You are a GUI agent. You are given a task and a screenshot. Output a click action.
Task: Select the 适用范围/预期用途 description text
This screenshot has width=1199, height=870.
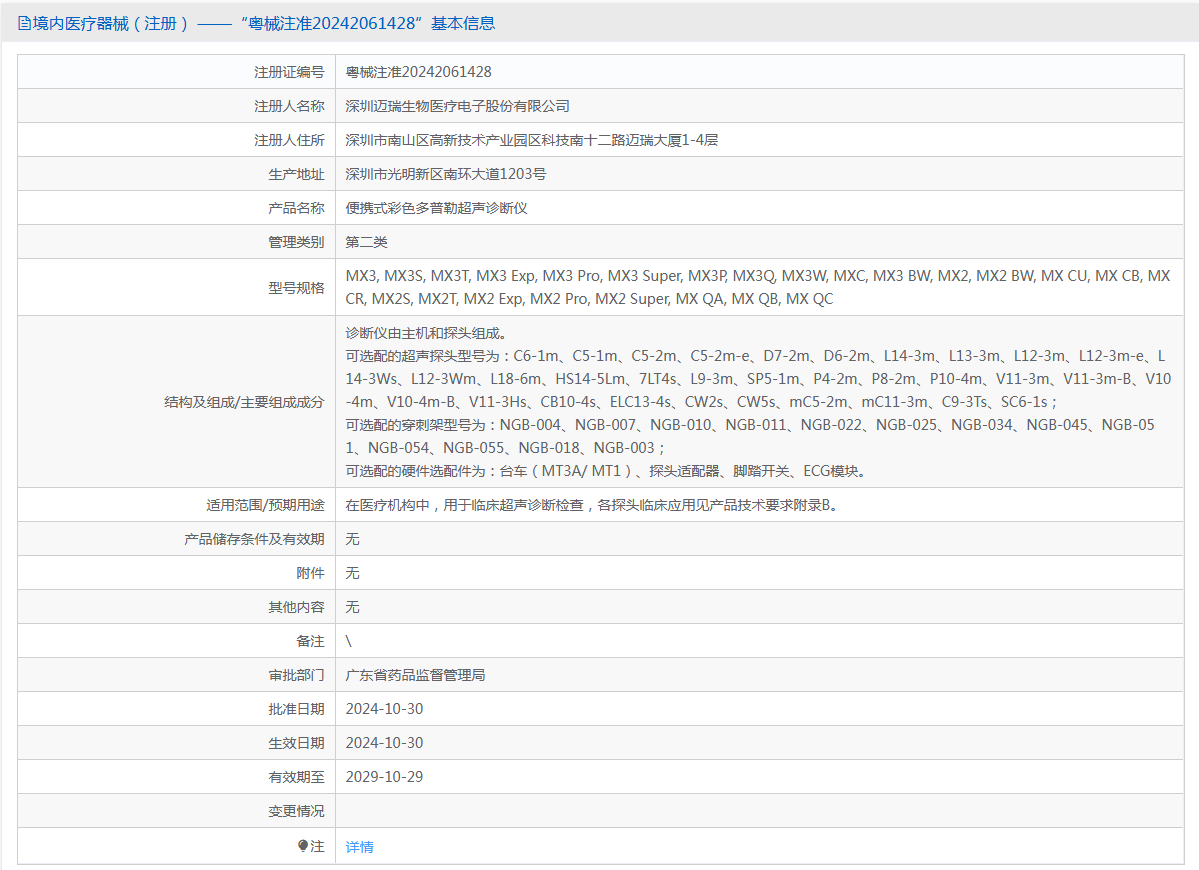point(591,505)
